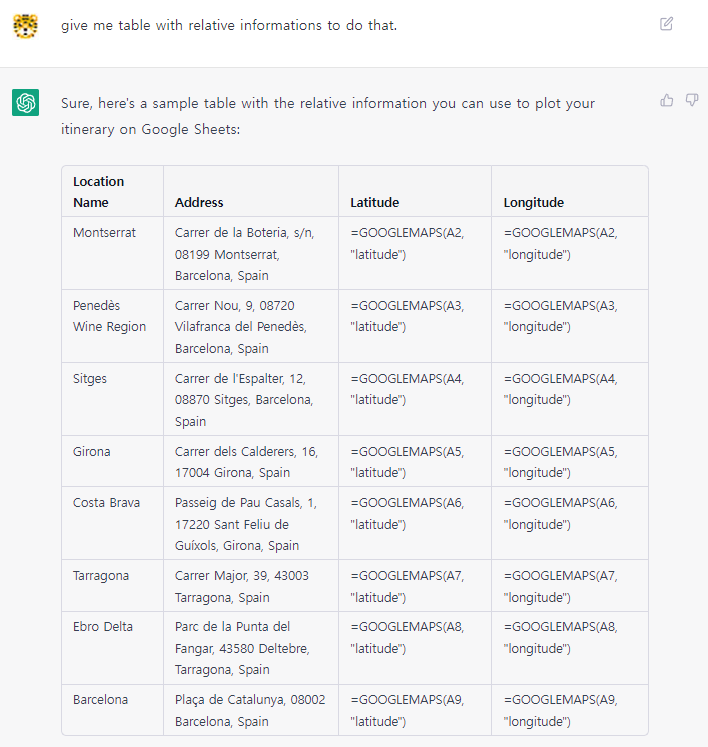Select the 'Carrer Nou, 9, 08720' address cell
Image resolution: width=708 pixels, height=747 pixels.
coord(251,326)
